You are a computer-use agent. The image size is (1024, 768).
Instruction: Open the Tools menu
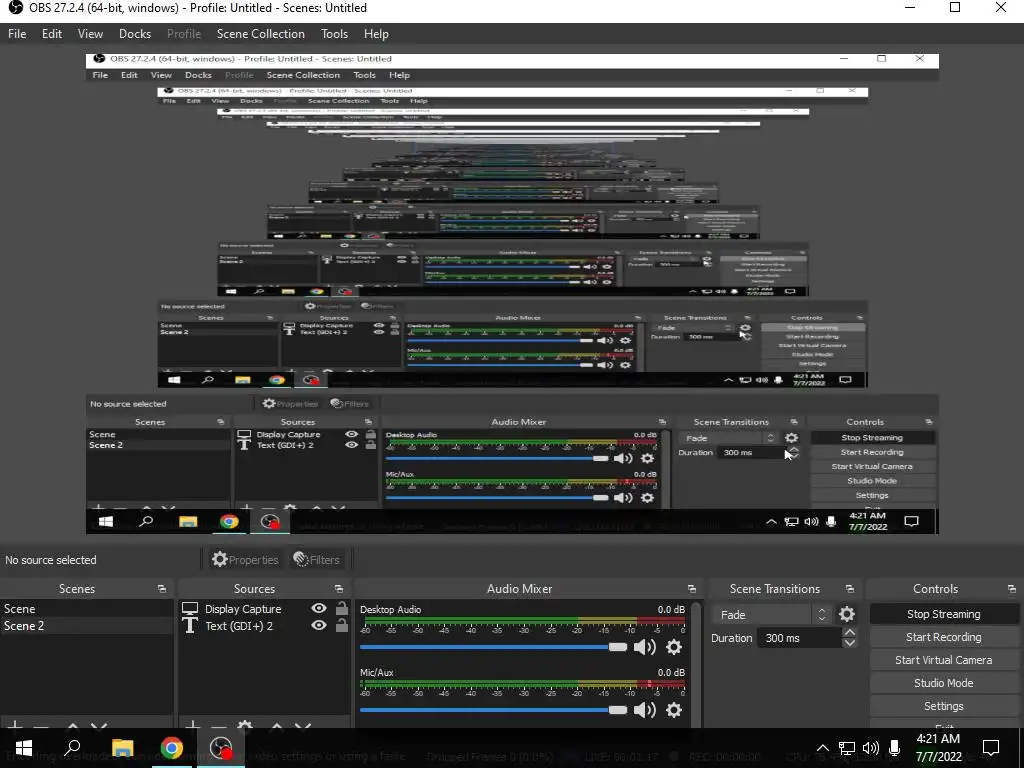334,34
